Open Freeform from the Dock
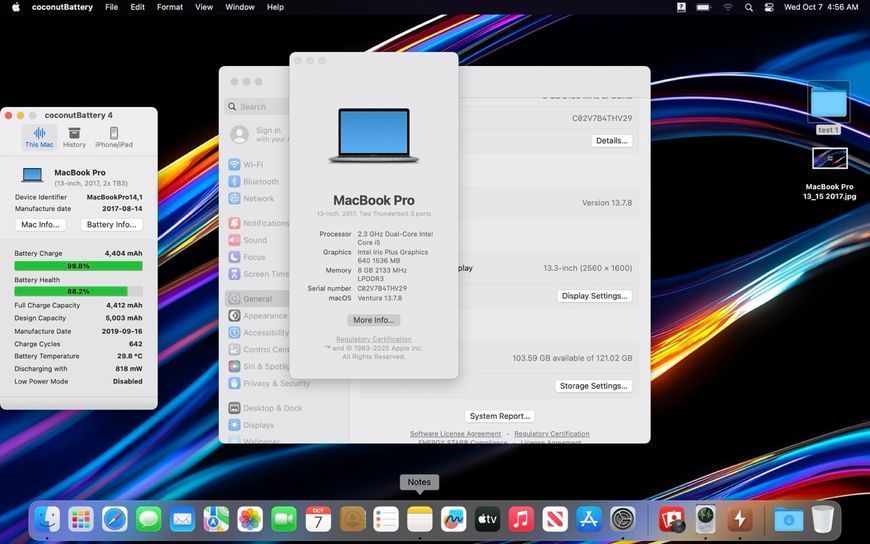Viewport: 870px width, 544px height. pos(453,520)
